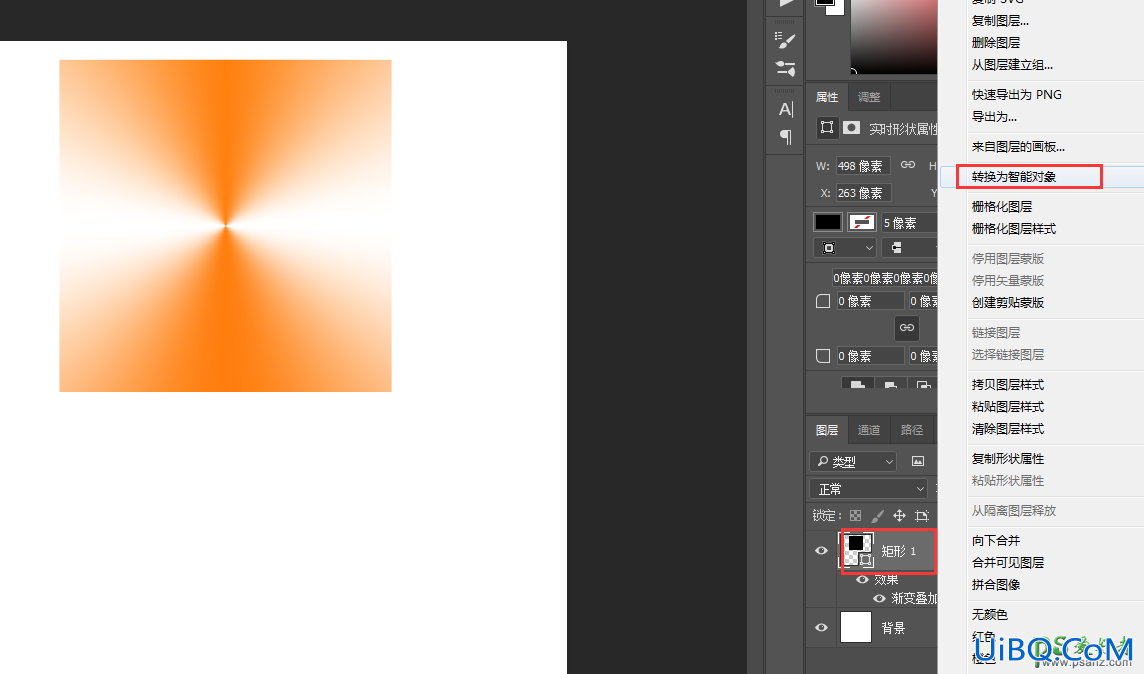Viewport: 1144px width, 674px height.
Task: Switch to the 属性 tab
Action: pyautogui.click(x=827, y=97)
